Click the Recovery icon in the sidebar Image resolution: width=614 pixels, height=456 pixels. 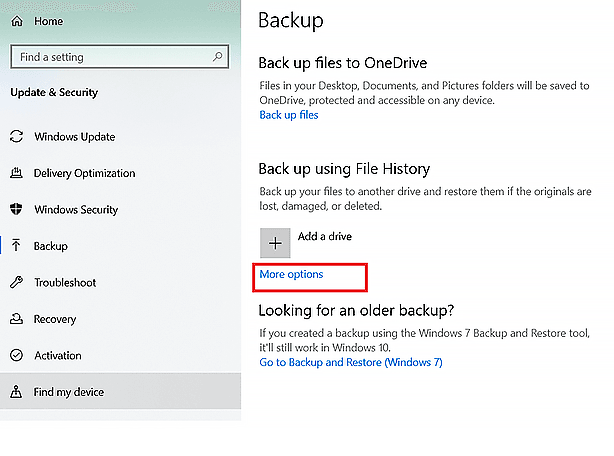(16, 320)
